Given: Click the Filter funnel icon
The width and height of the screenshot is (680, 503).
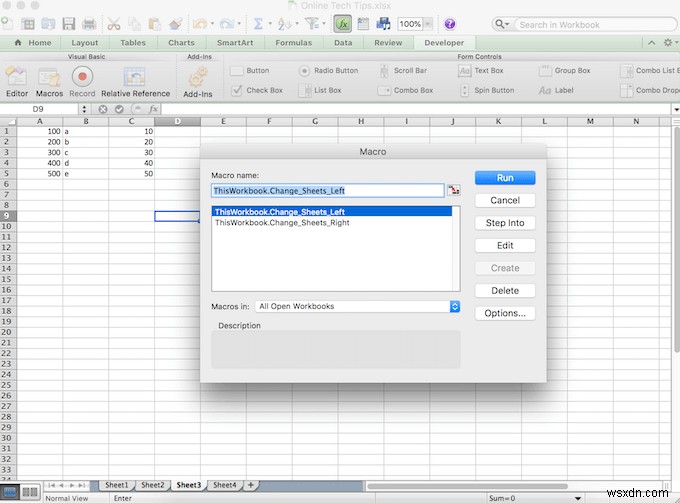Looking at the screenshot, I should point(311,24).
